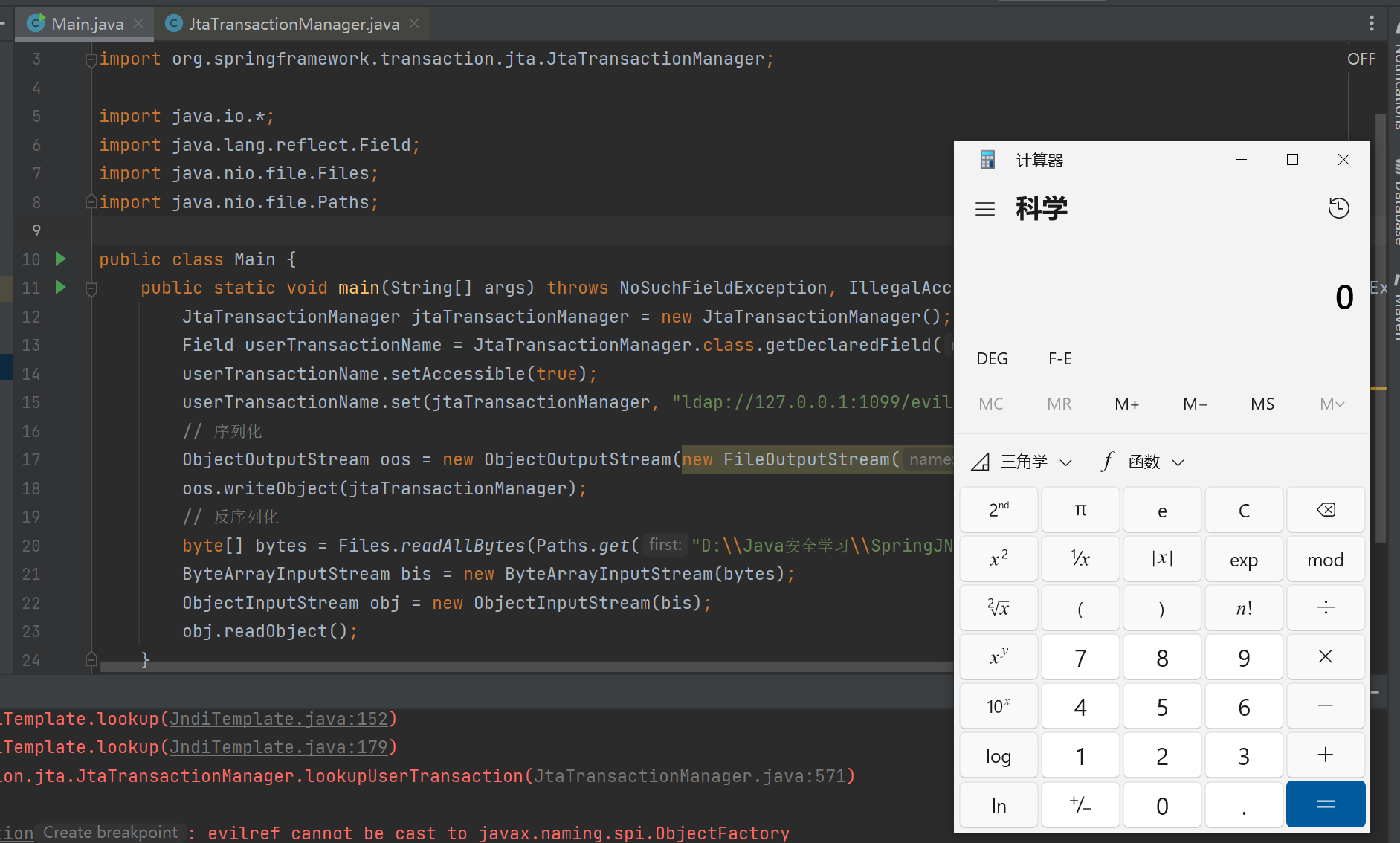Click the run arrow beside class Main
The image size is (1400, 843).
click(x=61, y=259)
